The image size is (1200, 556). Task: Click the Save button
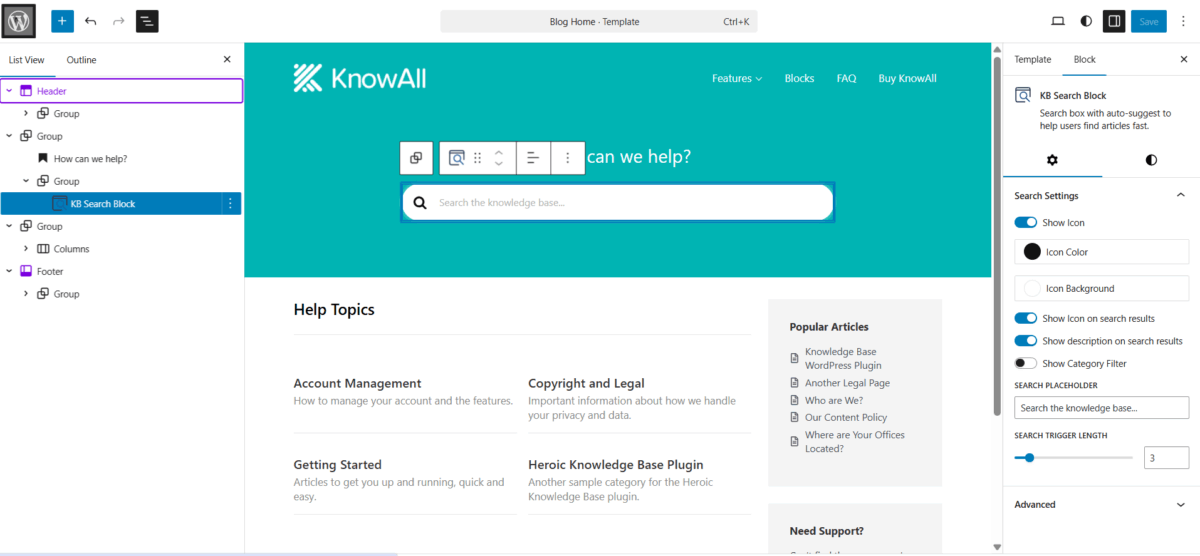(x=1149, y=21)
